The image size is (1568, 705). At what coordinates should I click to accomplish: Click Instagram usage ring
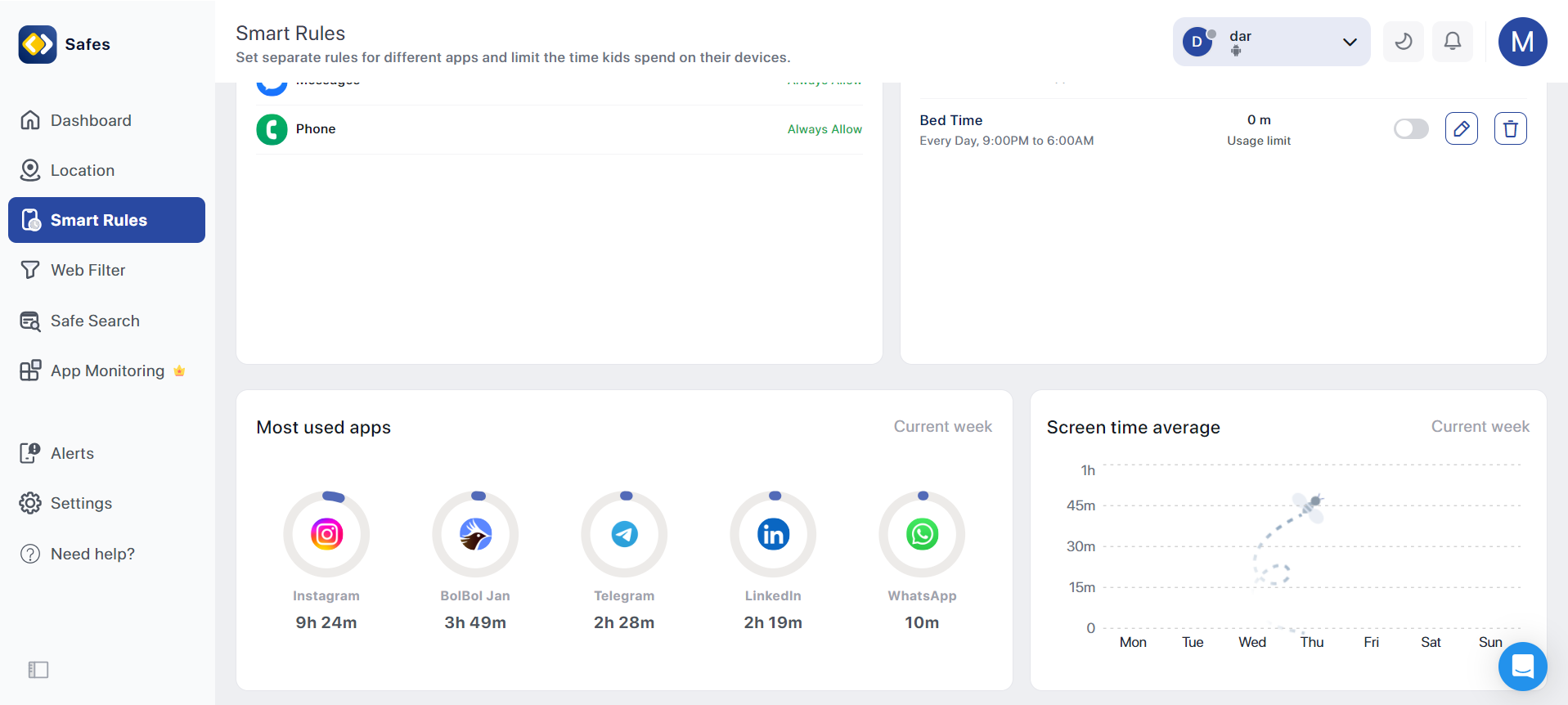point(326,534)
